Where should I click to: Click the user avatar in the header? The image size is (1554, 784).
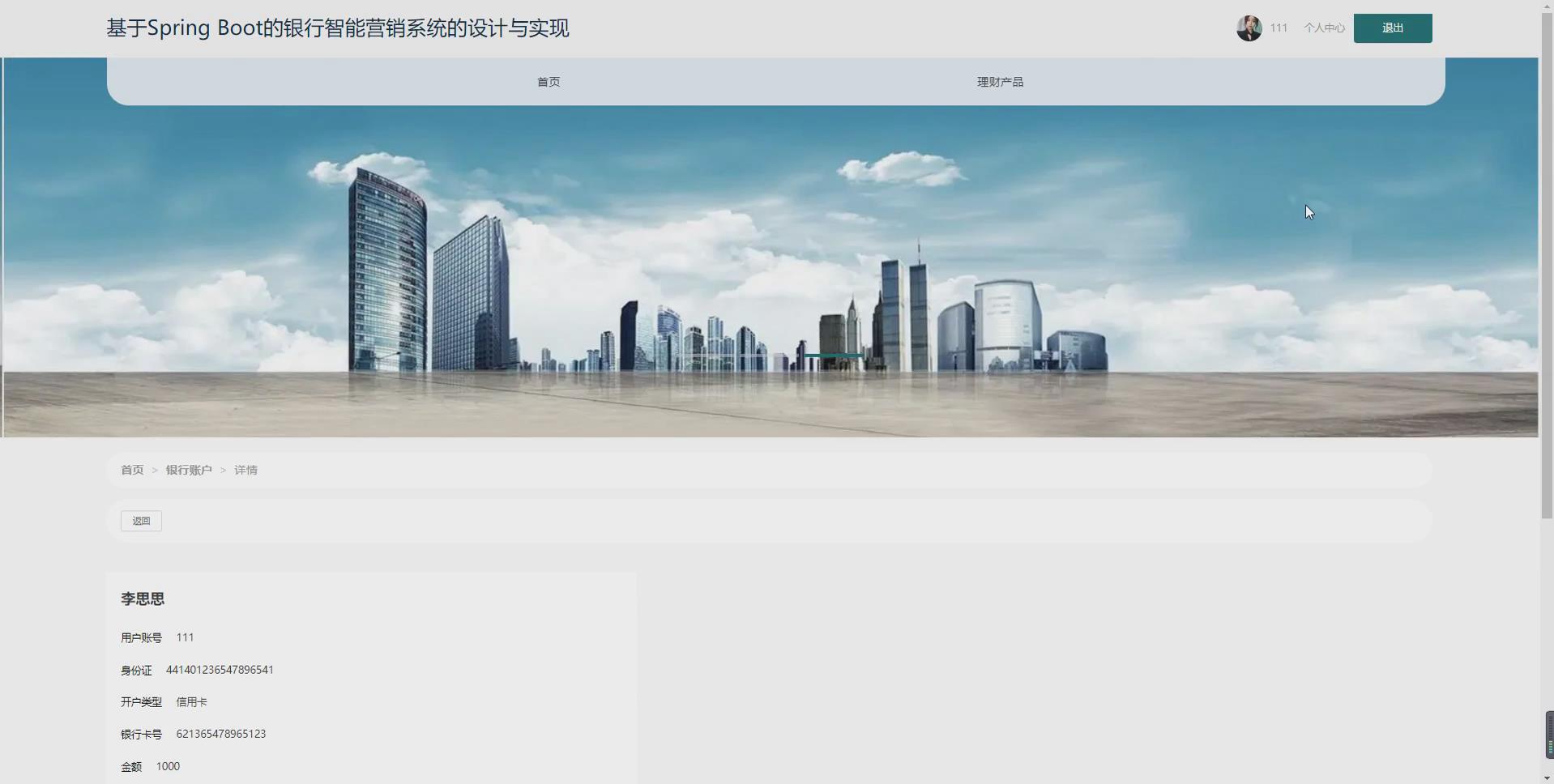tap(1249, 27)
